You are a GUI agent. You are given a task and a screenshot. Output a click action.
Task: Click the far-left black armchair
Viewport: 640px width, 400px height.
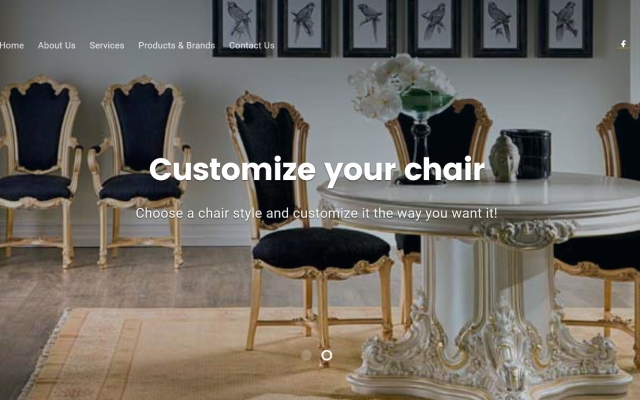click(x=40, y=171)
